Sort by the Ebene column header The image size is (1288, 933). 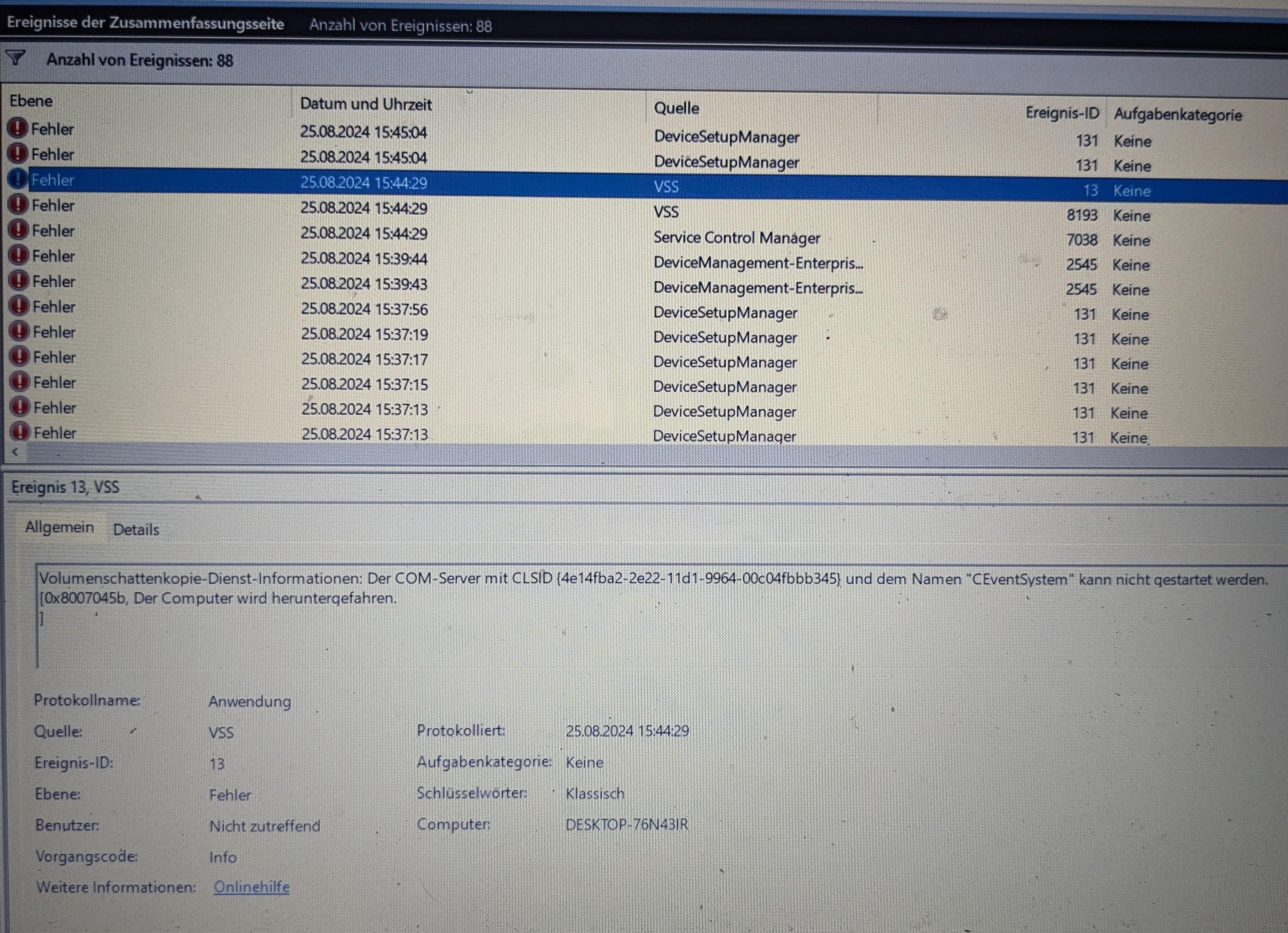pos(31,101)
